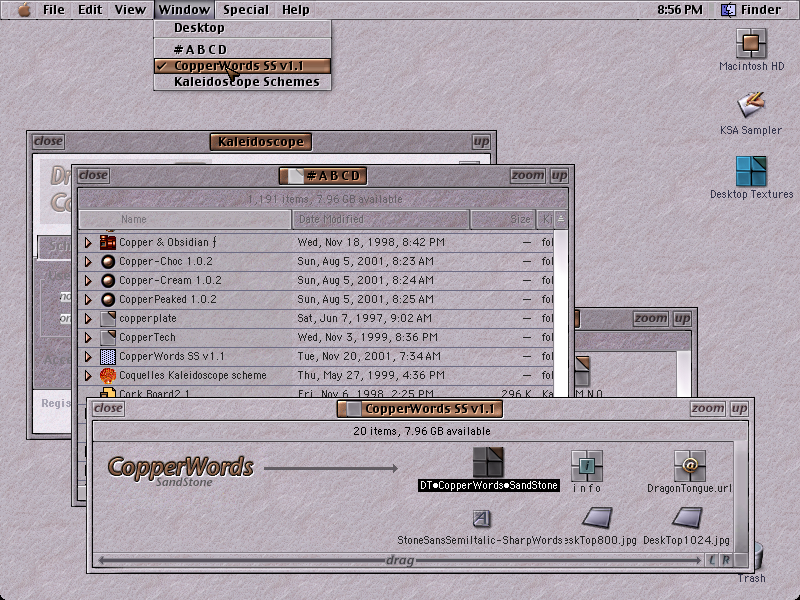Expand the Coquelles Kaleidoscope scheme triangle
800x600 pixels.
(x=88, y=376)
